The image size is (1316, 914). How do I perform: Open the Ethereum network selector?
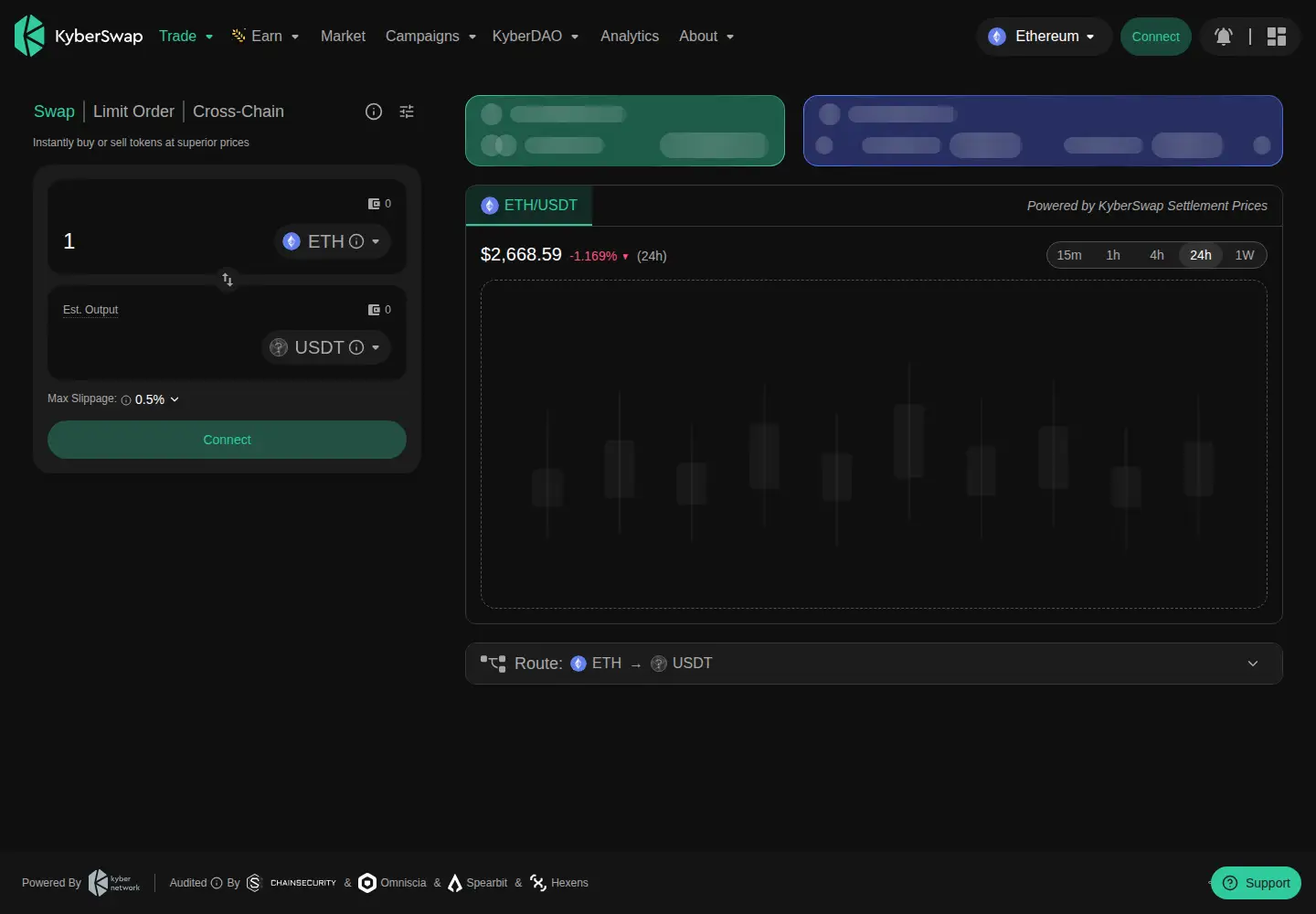(x=1044, y=37)
